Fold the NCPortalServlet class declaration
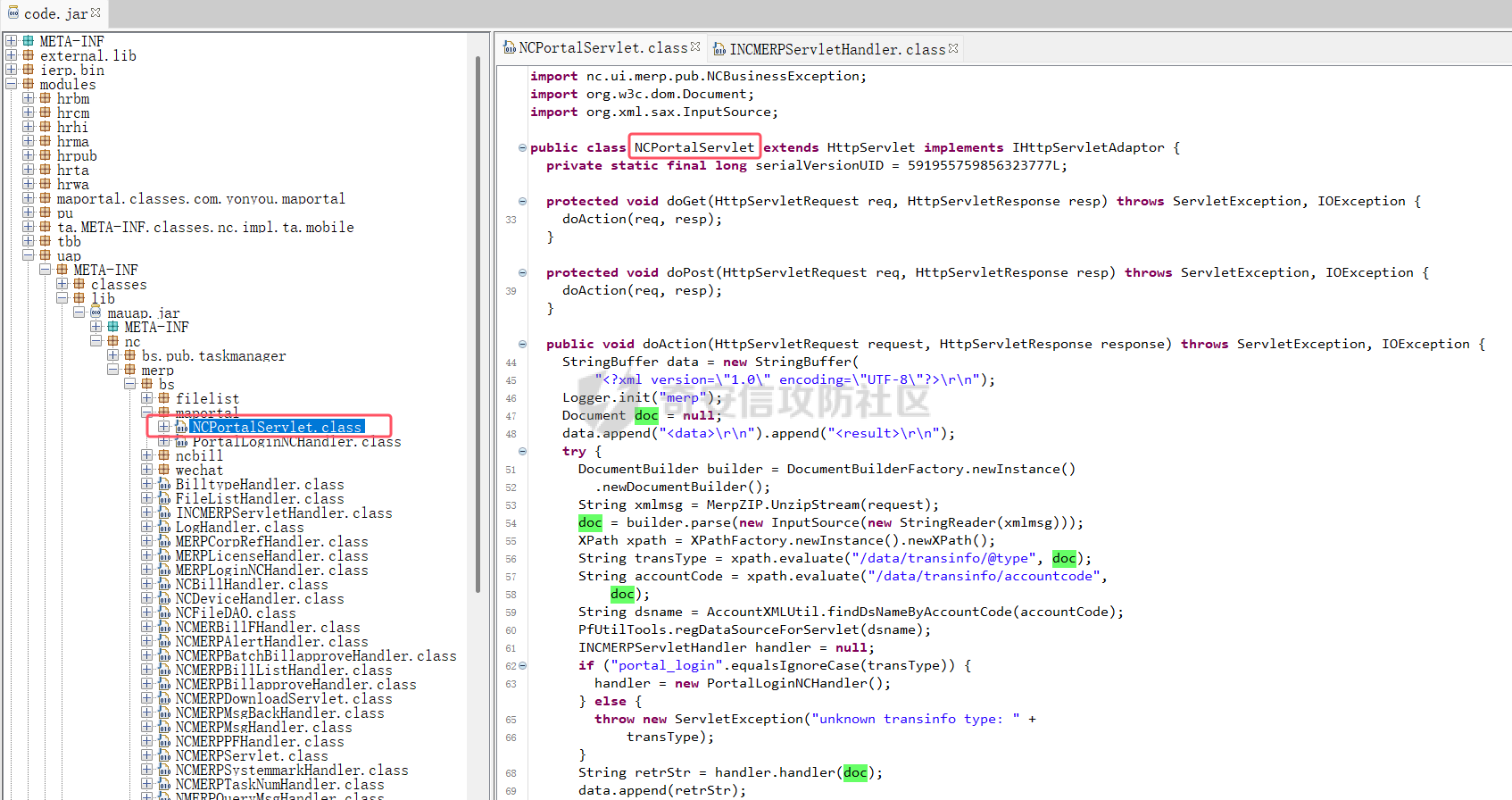 point(522,147)
